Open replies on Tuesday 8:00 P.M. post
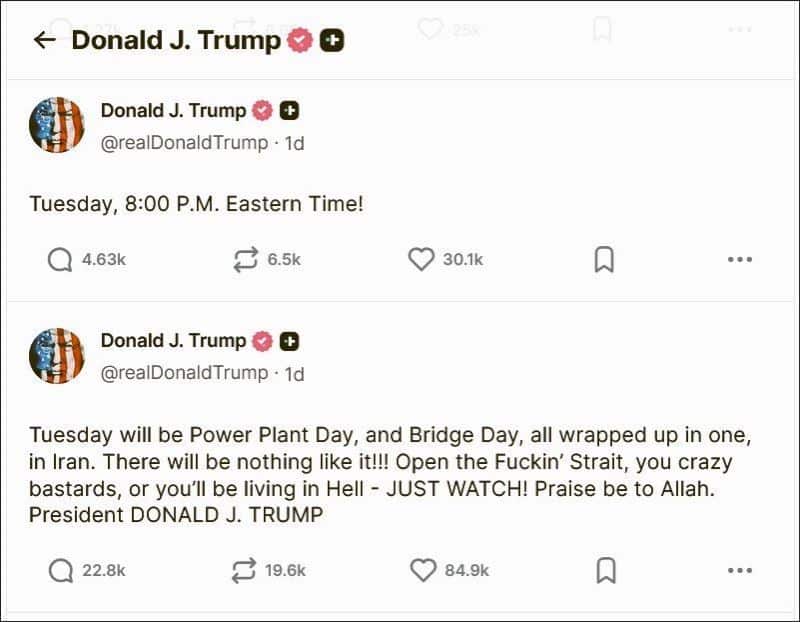 60,260
